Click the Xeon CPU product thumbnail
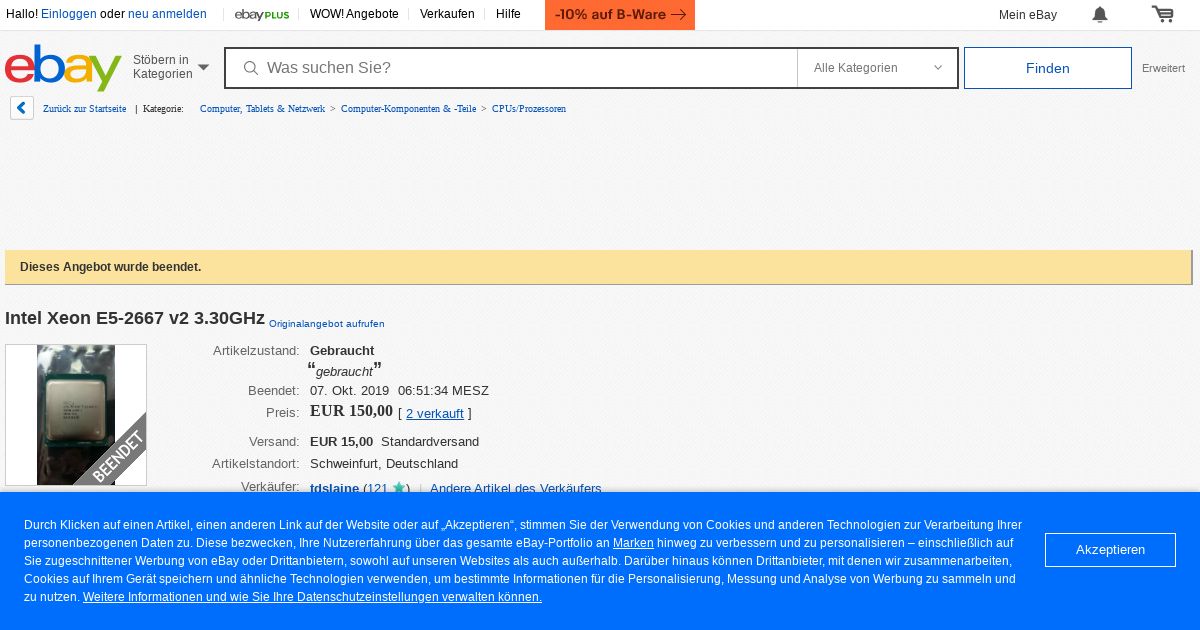Viewport: 1200px width, 630px height. [76, 415]
